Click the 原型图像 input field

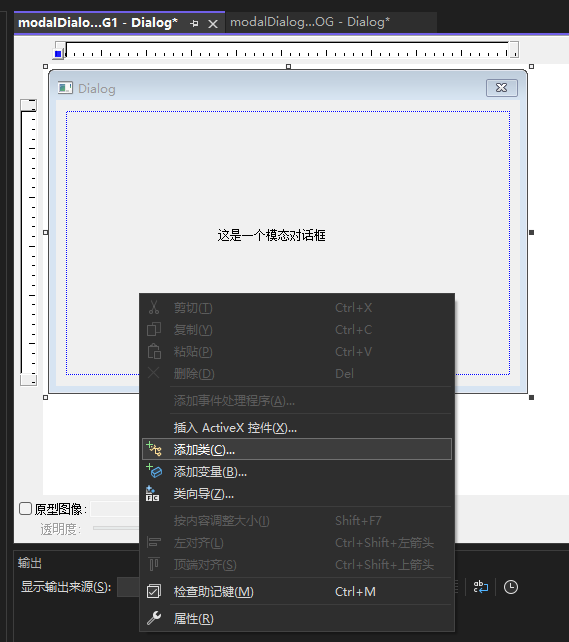point(115,509)
